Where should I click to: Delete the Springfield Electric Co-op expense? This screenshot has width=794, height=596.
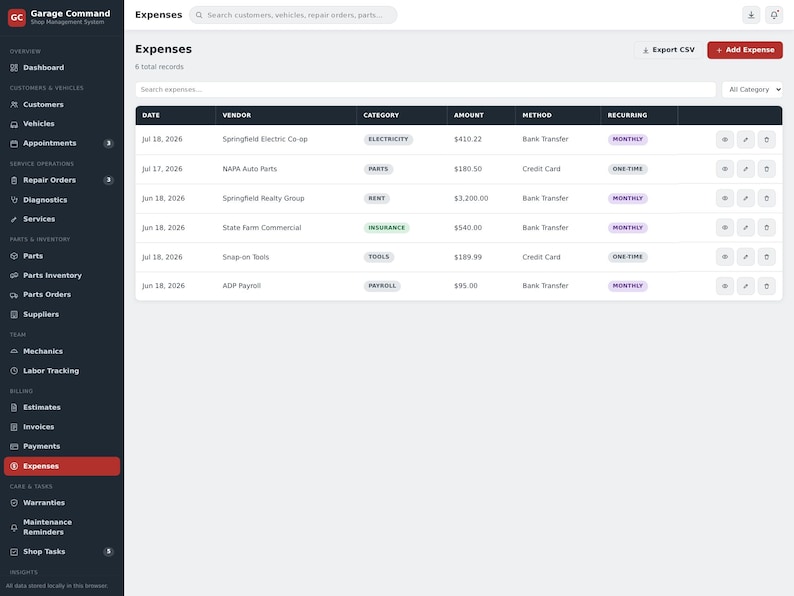pyautogui.click(x=766, y=140)
